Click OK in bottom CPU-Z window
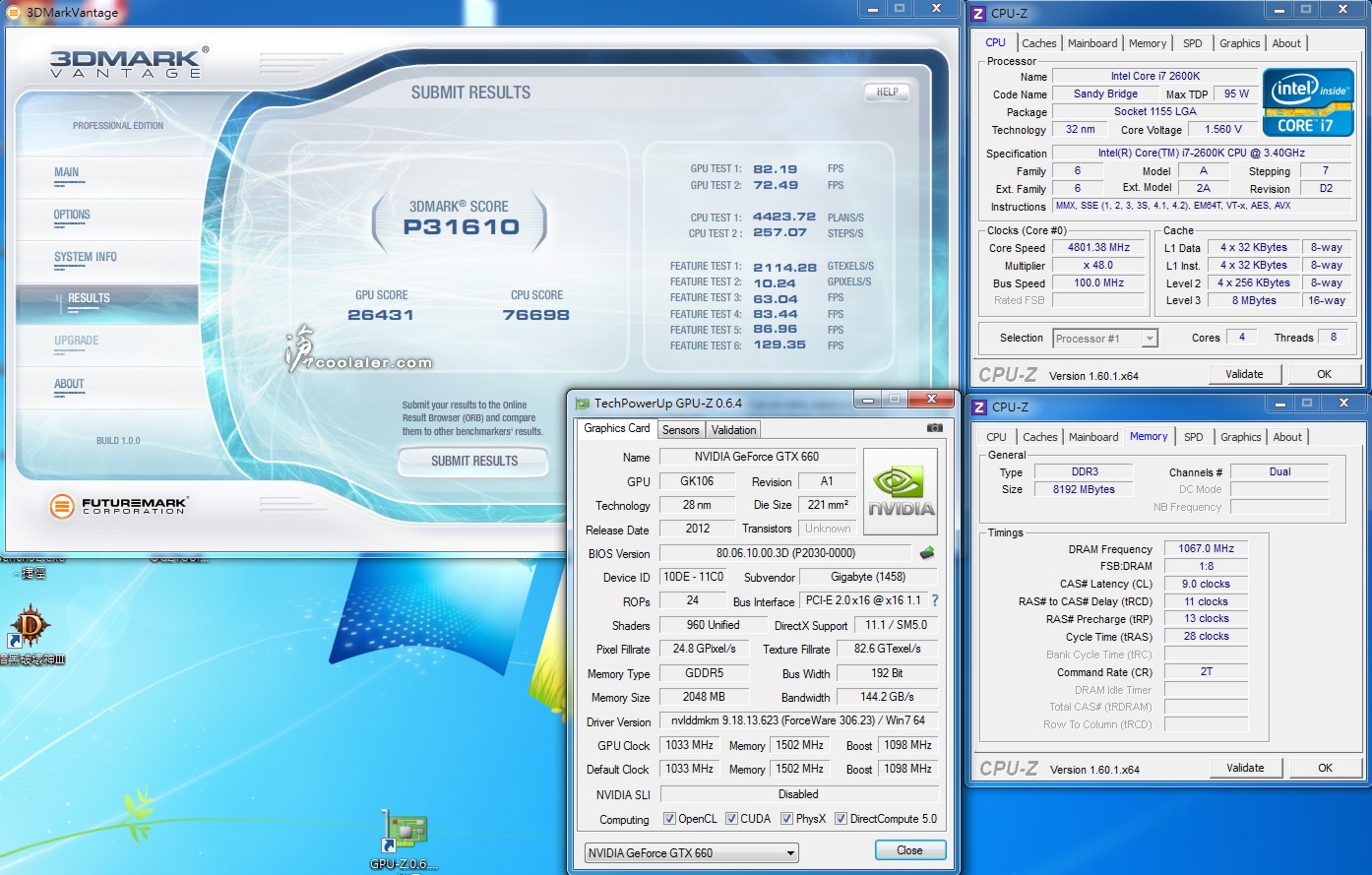 (1325, 768)
